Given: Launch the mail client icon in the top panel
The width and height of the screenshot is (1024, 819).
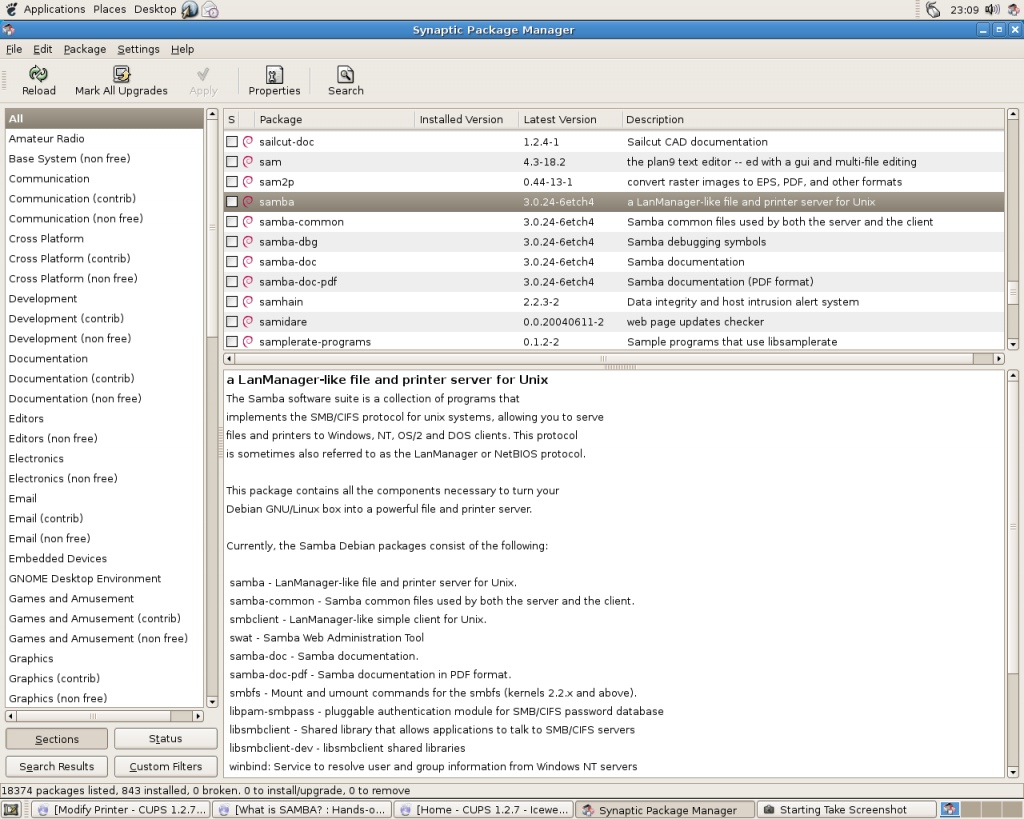Looking at the screenshot, I should (210, 9).
